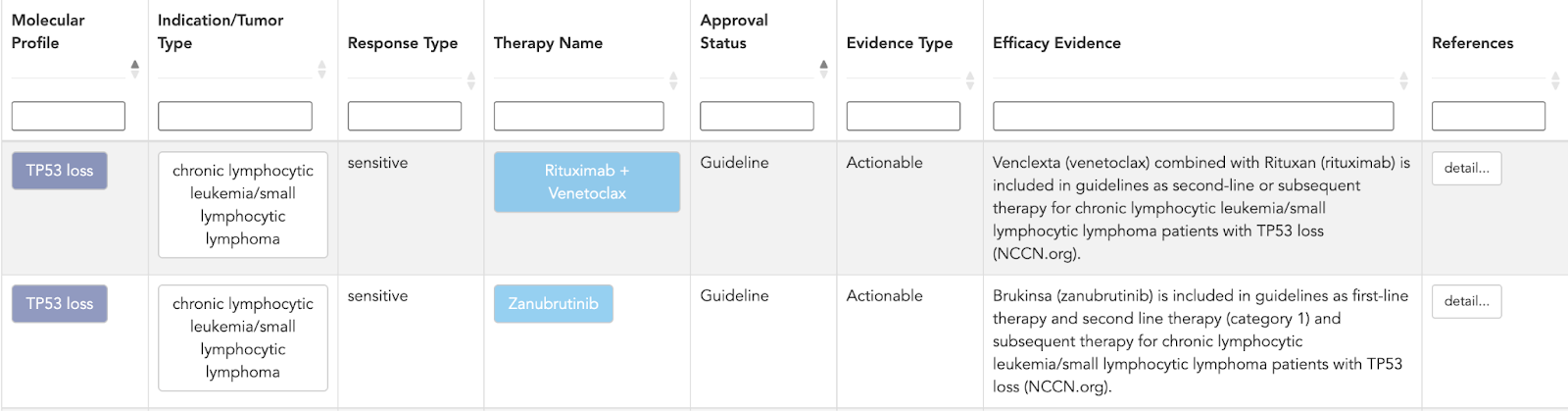Sort by Therapy Name column arrows
The width and height of the screenshot is (1568, 411).
point(673,80)
